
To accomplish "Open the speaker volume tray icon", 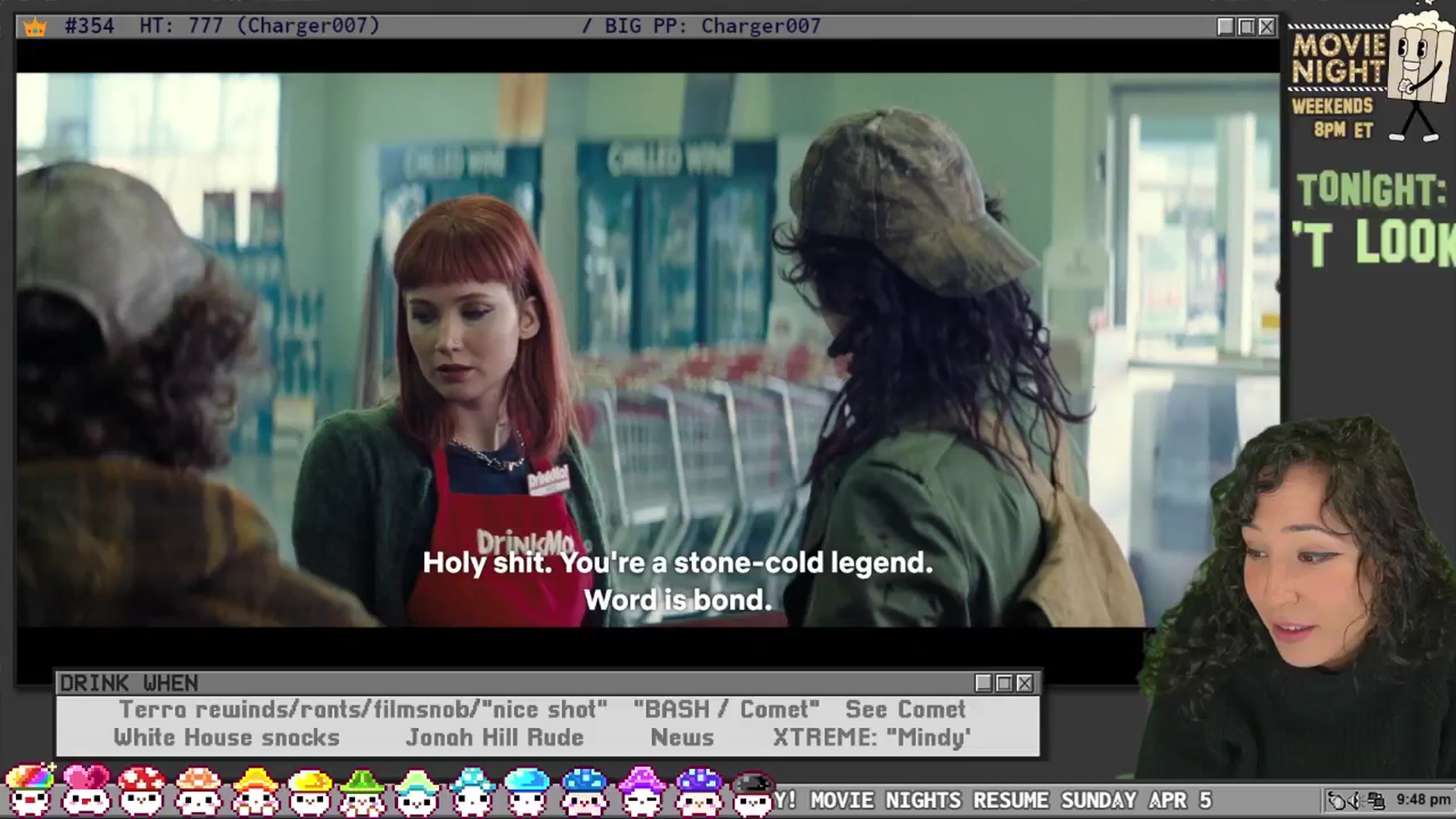I will coord(1355,800).
